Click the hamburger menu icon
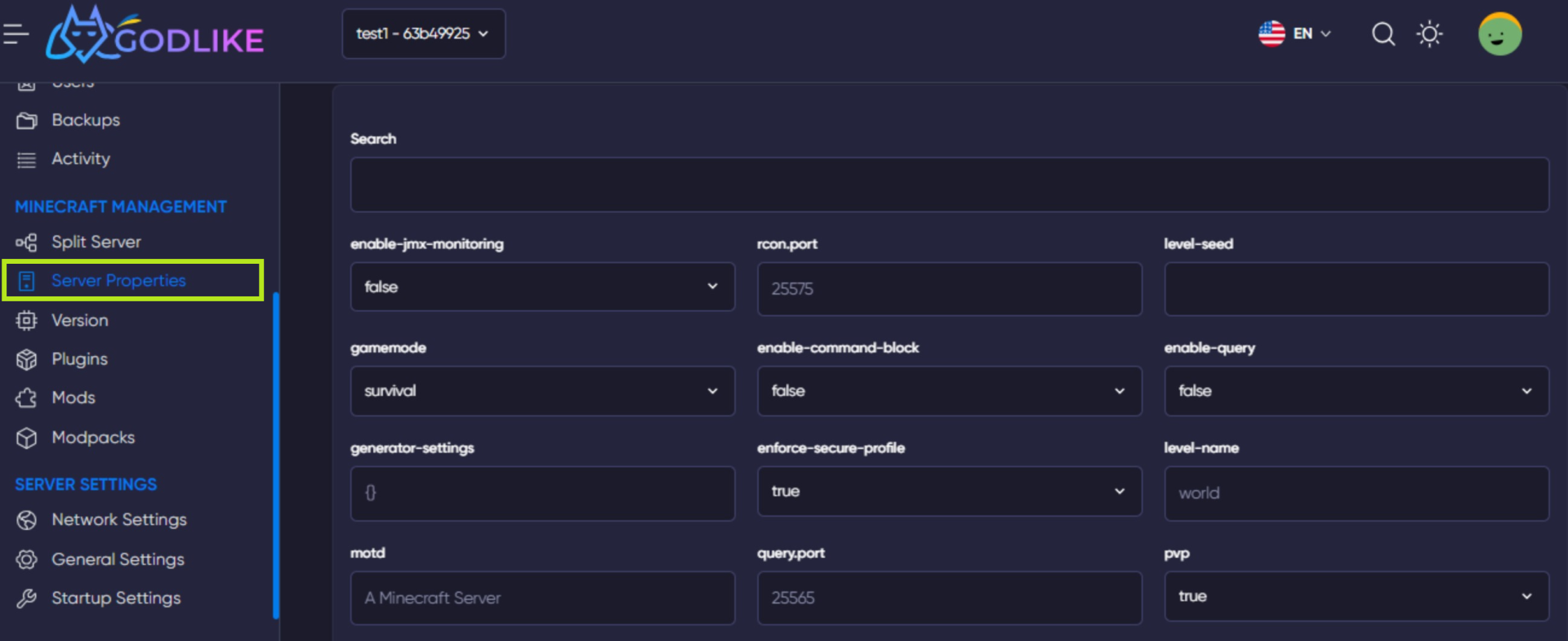The width and height of the screenshot is (1568, 641). pyautogui.click(x=16, y=34)
